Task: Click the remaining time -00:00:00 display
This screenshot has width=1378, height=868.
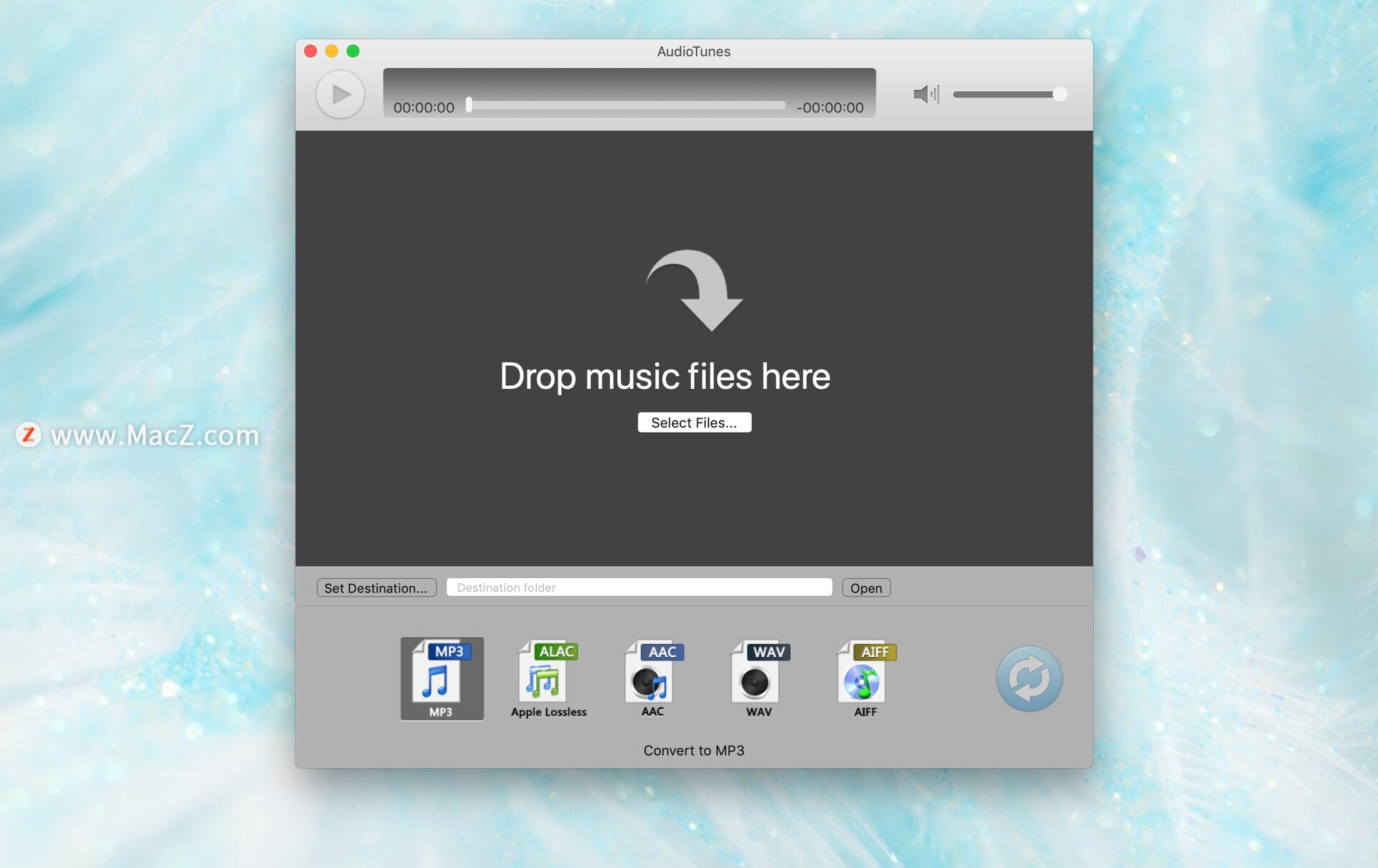Action: coord(830,108)
